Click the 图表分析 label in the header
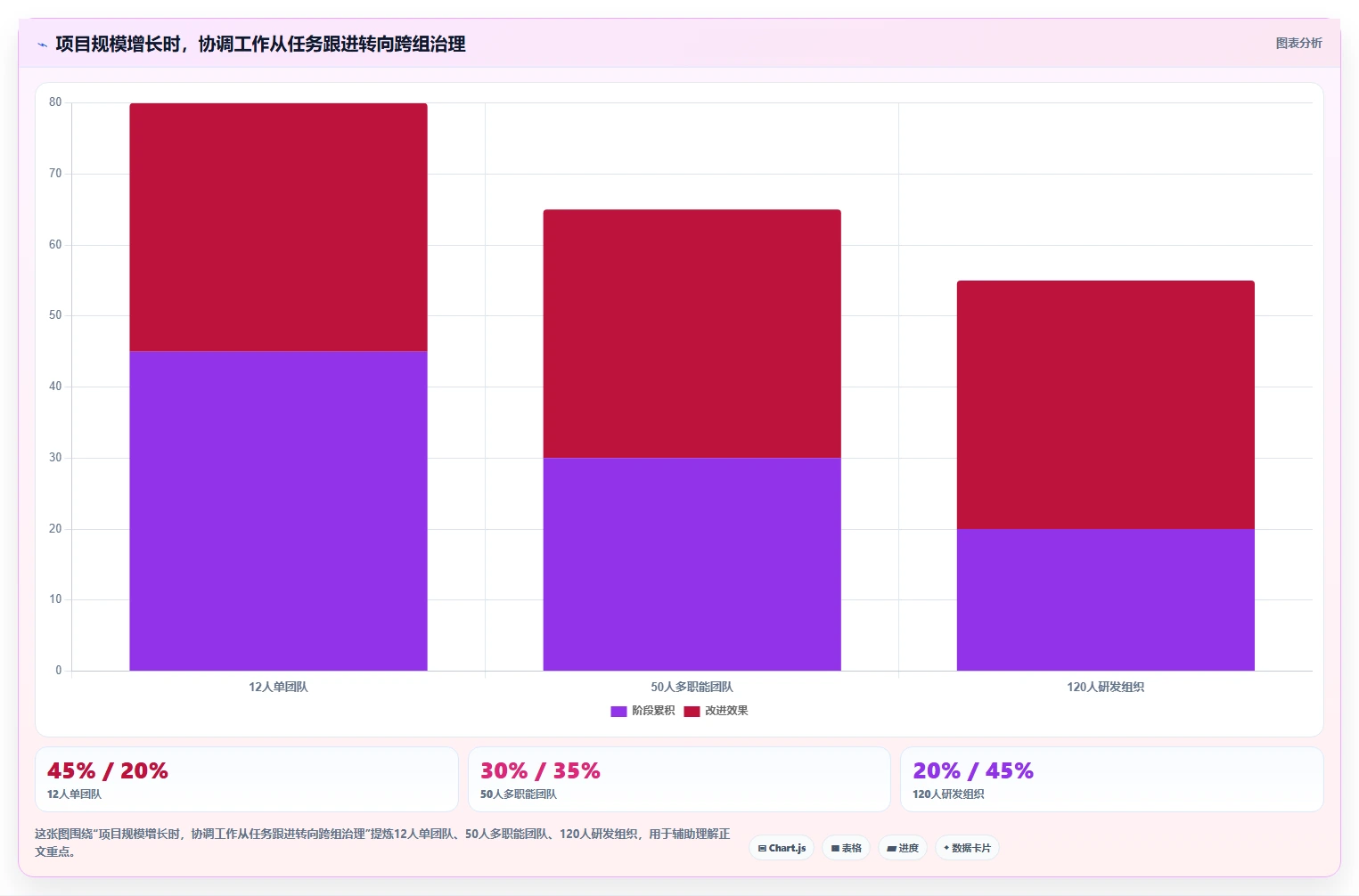The image size is (1359, 896). click(x=1298, y=43)
